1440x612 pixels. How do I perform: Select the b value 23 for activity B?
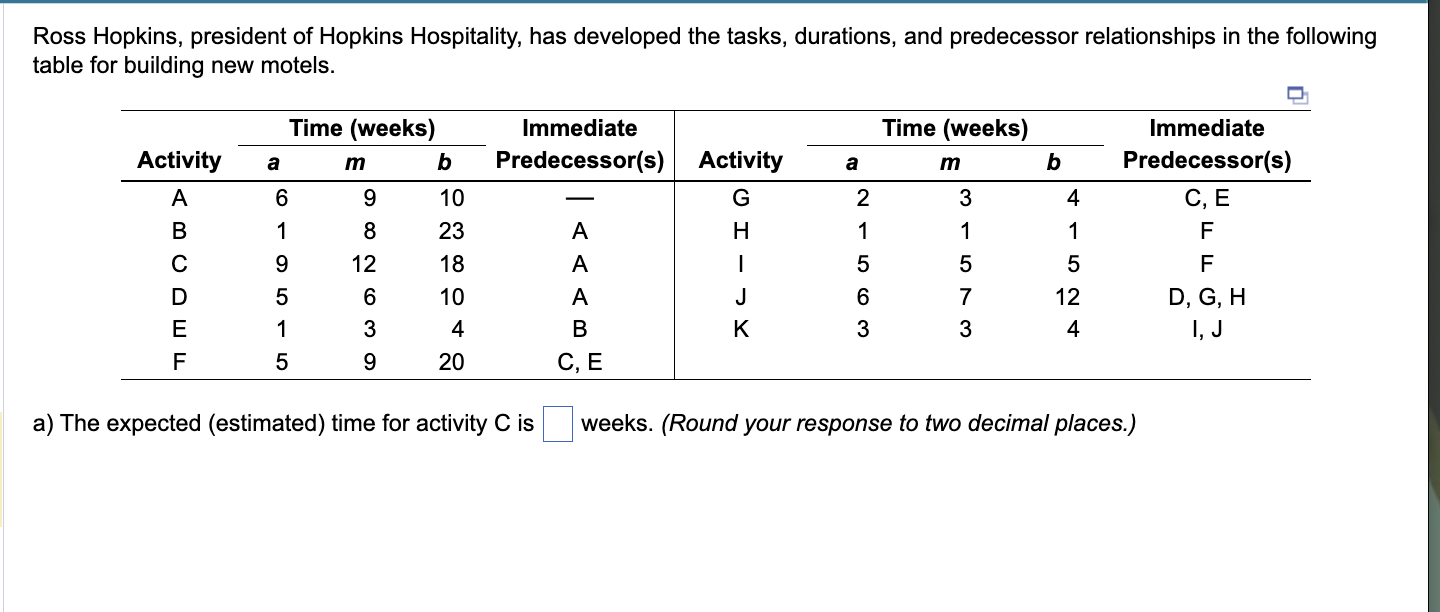[x=450, y=230]
